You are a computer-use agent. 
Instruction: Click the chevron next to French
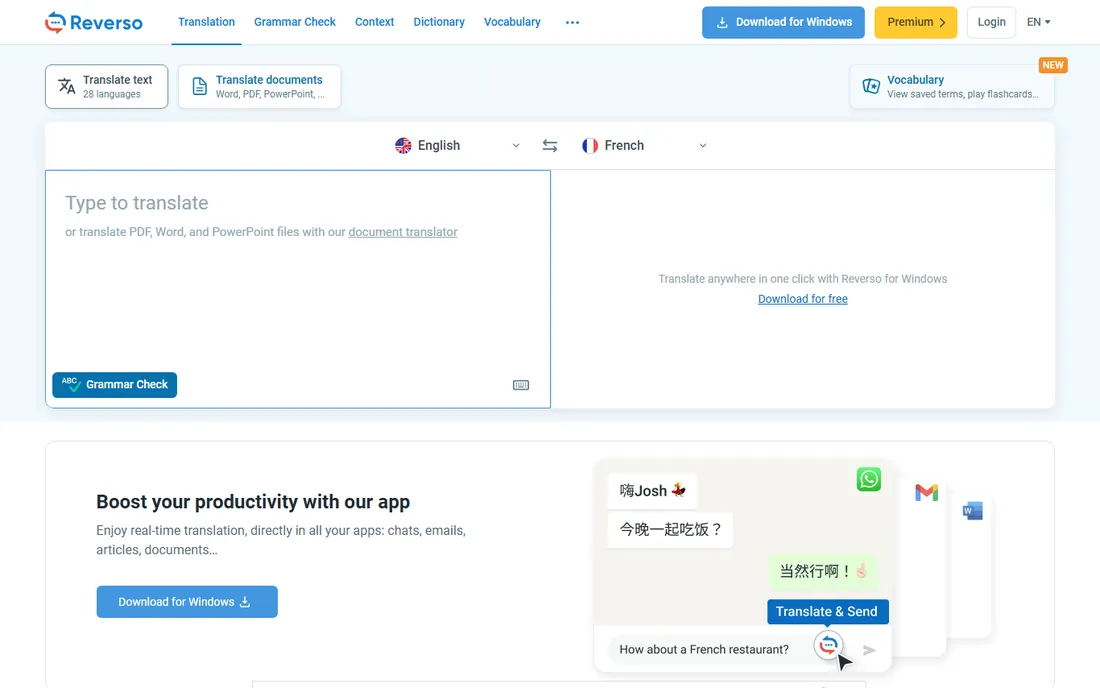click(702, 146)
